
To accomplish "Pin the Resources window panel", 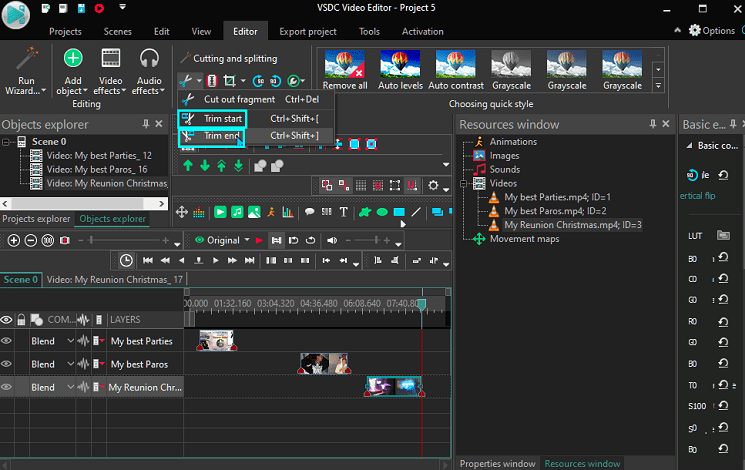I will 653,124.
